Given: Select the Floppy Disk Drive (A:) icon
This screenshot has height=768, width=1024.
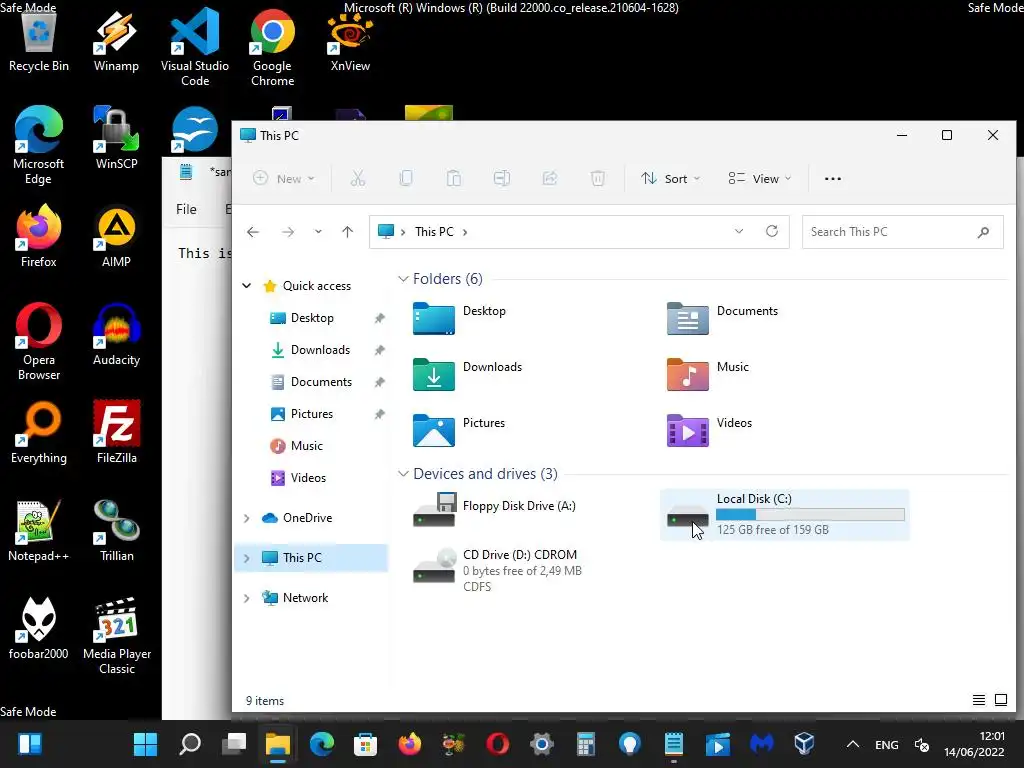Looking at the screenshot, I should [x=434, y=509].
